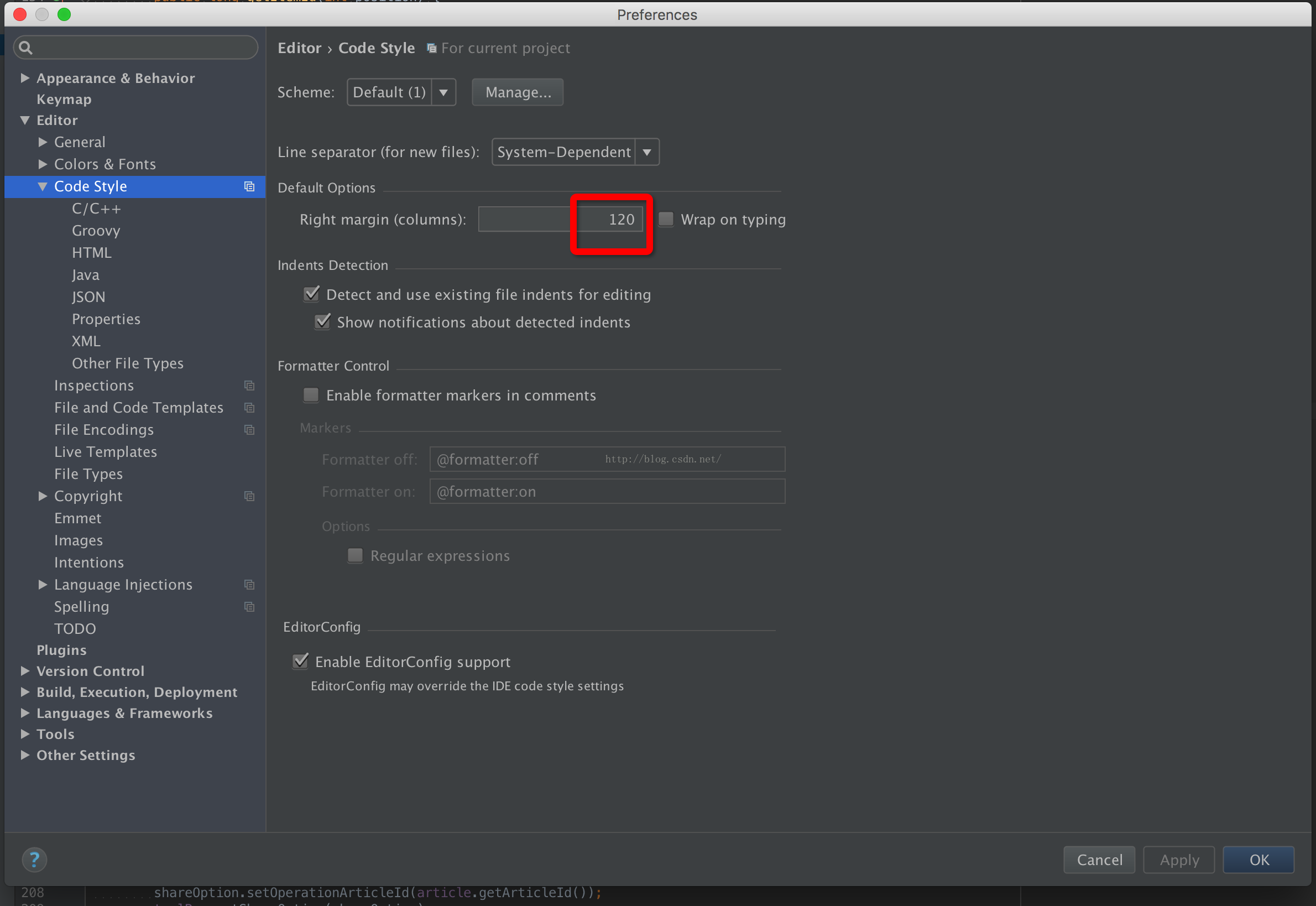
Task: Click the Cancel button
Action: [x=1099, y=860]
